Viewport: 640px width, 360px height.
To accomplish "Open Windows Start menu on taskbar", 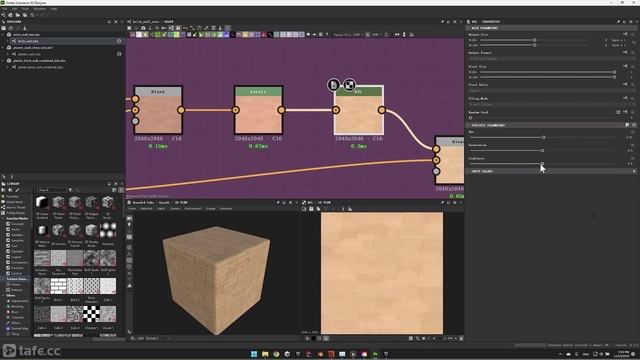I will coord(254,354).
